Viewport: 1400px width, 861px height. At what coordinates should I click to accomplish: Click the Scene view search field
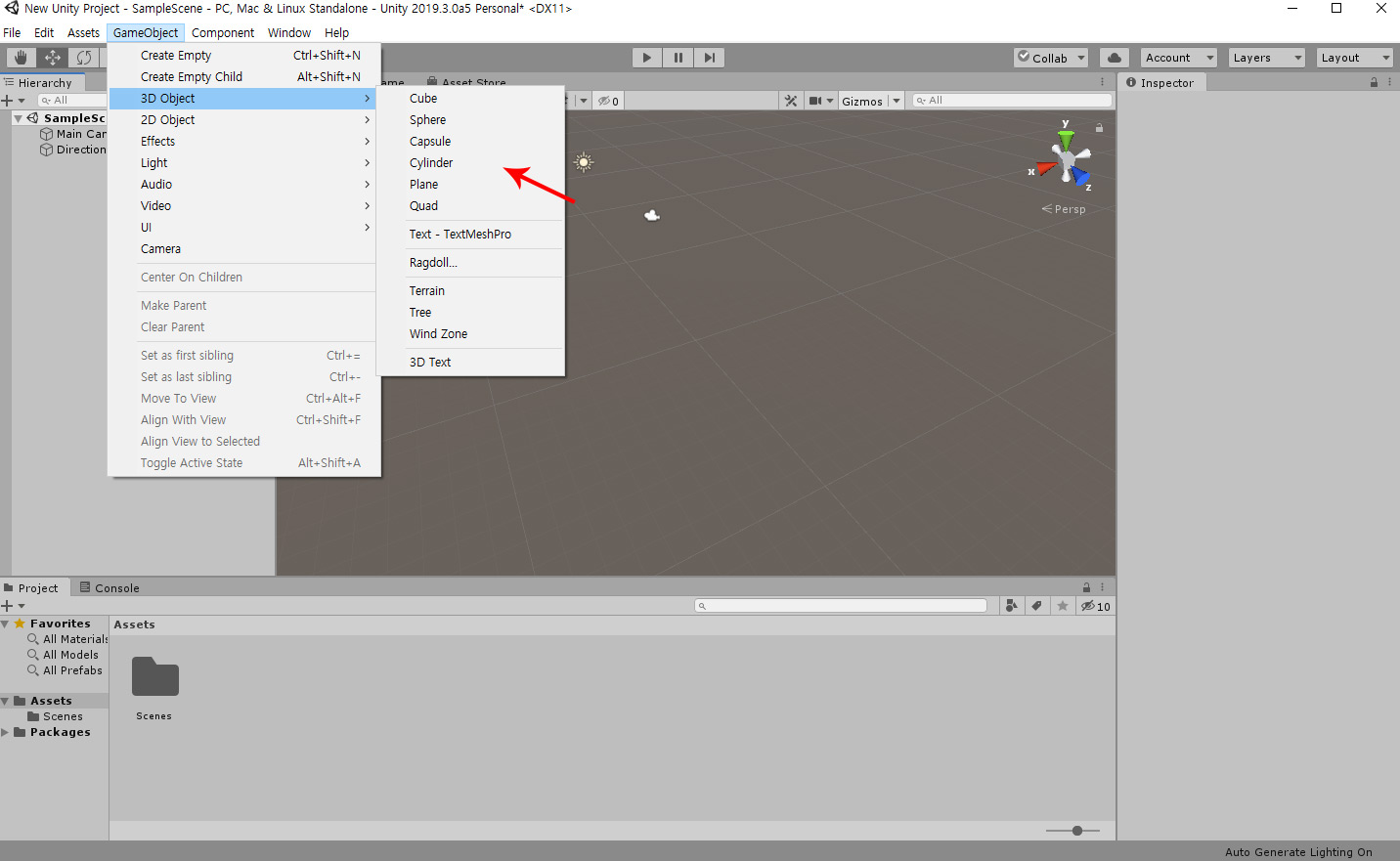click(x=1012, y=101)
